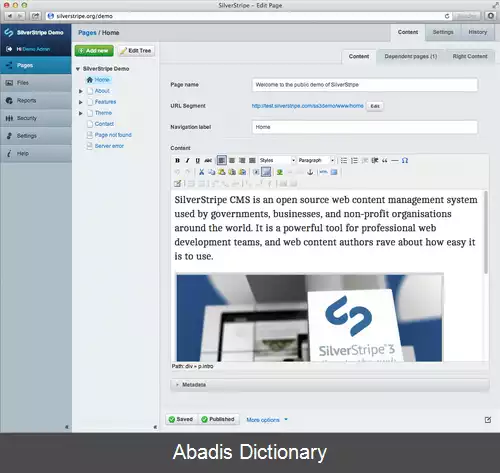The height and width of the screenshot is (473, 500).
Task: Open the Reports section in sidebar
Action: point(36,100)
